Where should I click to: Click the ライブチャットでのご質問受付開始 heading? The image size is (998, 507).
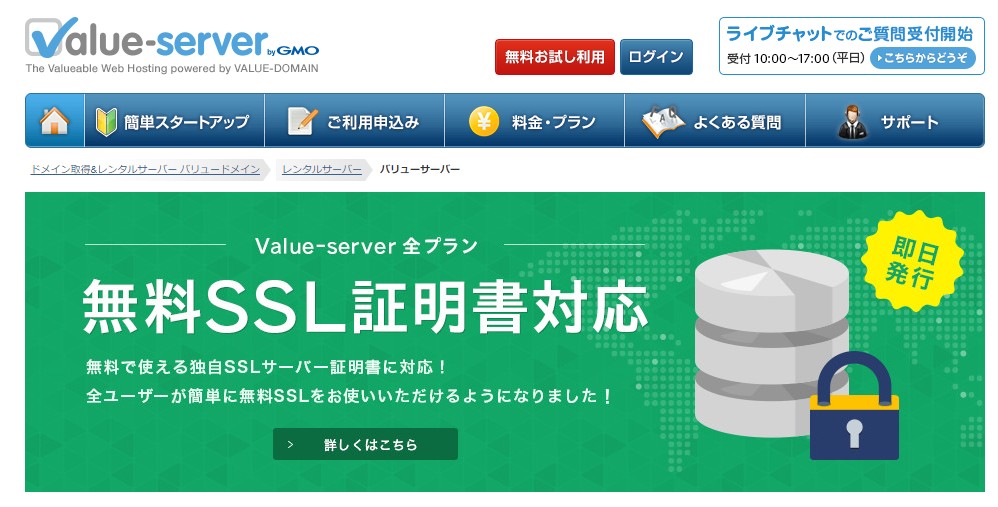point(850,33)
